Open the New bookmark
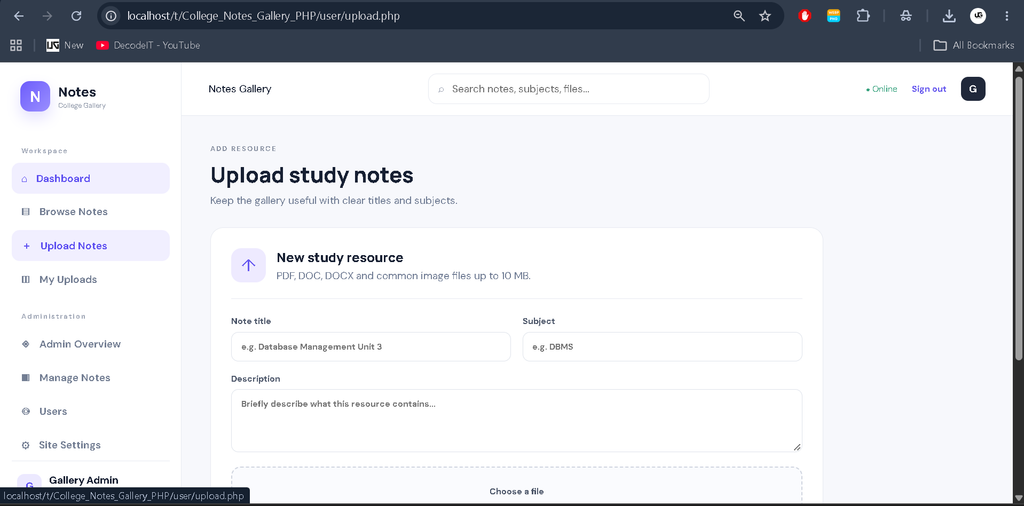Screen dimensions: 1024x506 [65, 45]
